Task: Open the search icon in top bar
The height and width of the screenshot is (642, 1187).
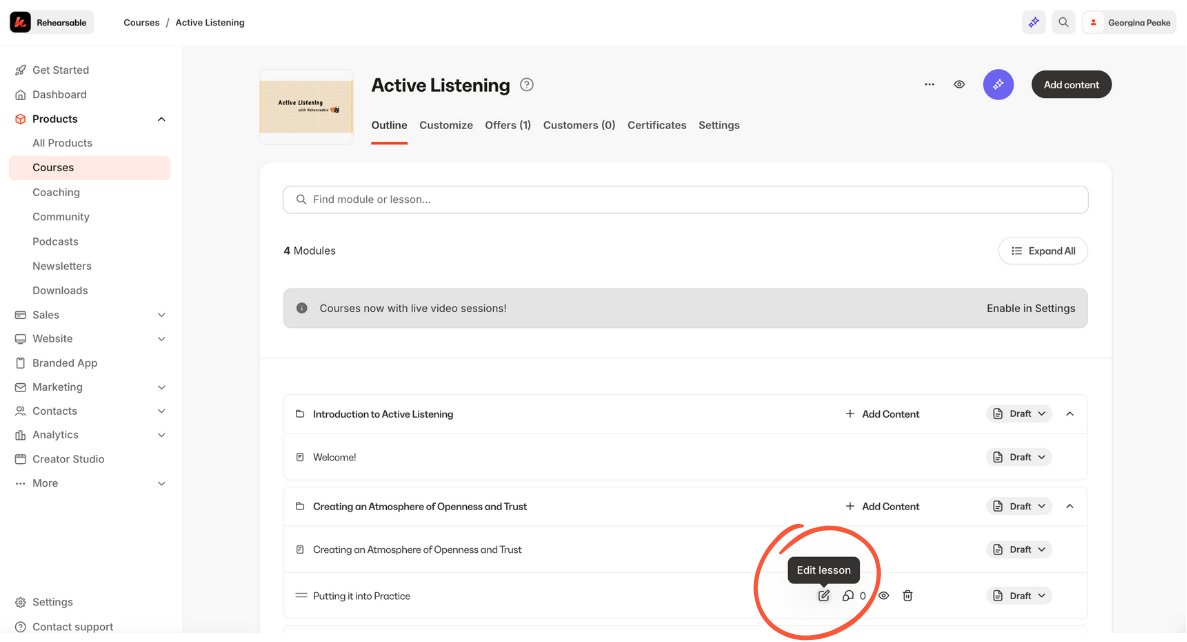Action: (1063, 22)
